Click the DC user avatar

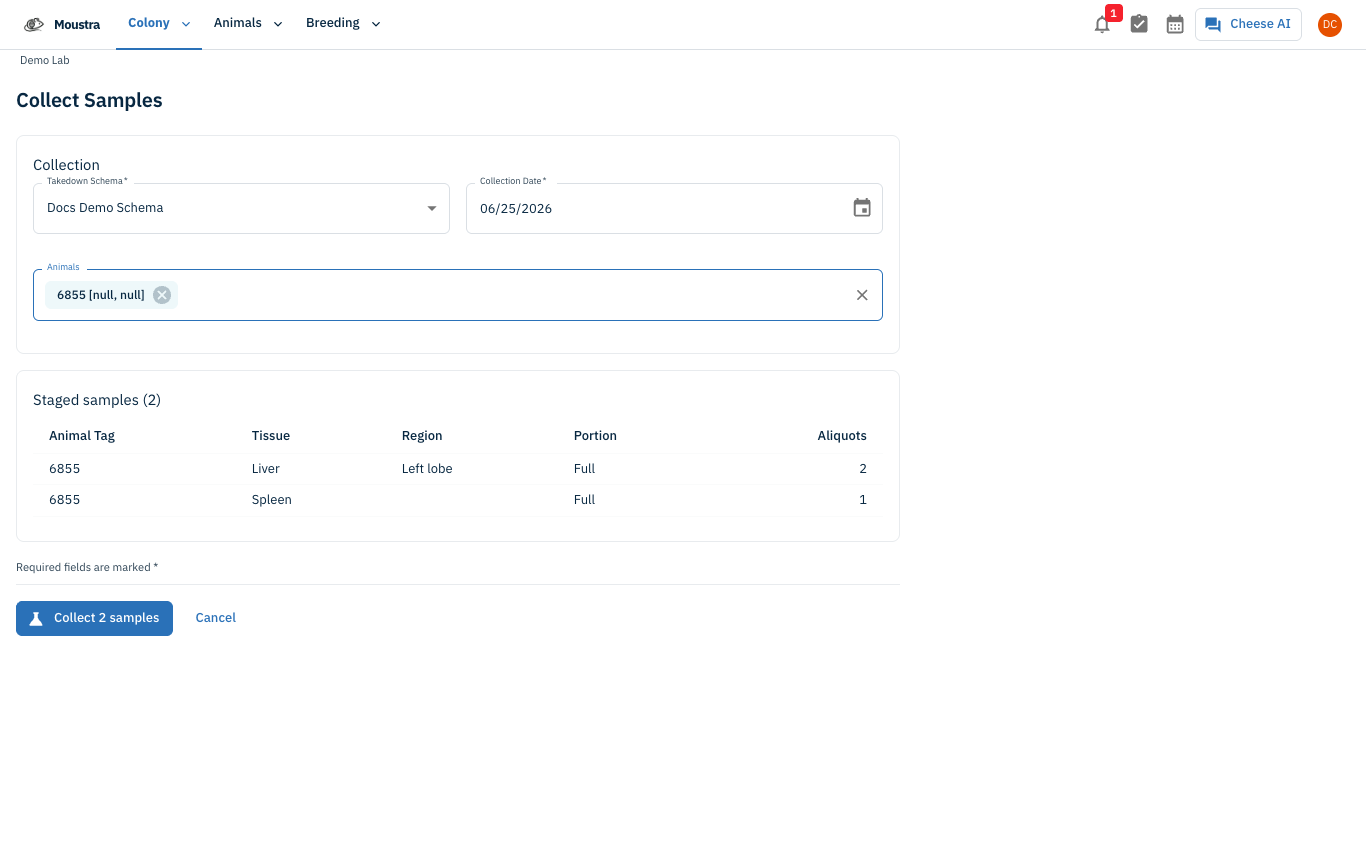point(1329,25)
